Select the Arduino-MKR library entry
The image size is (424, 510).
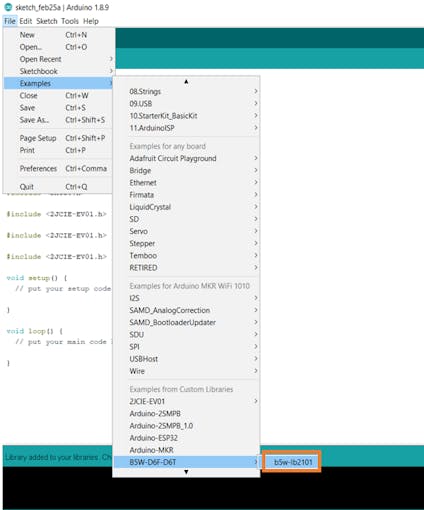click(186, 450)
